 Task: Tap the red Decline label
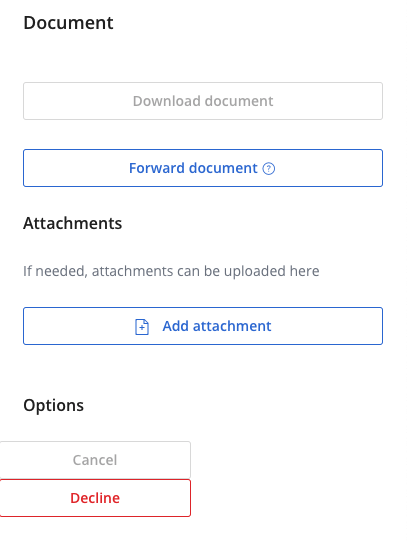click(95, 498)
